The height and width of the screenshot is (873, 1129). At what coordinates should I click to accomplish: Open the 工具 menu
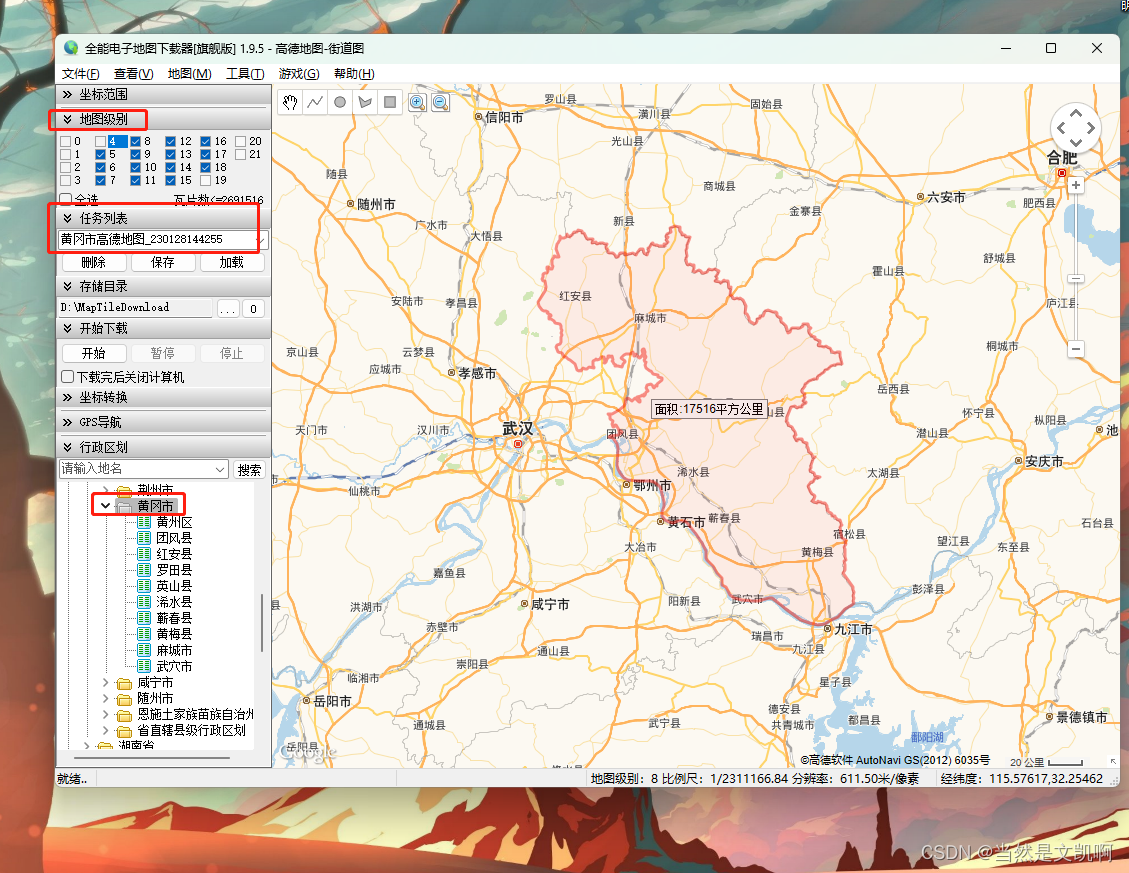coord(244,73)
